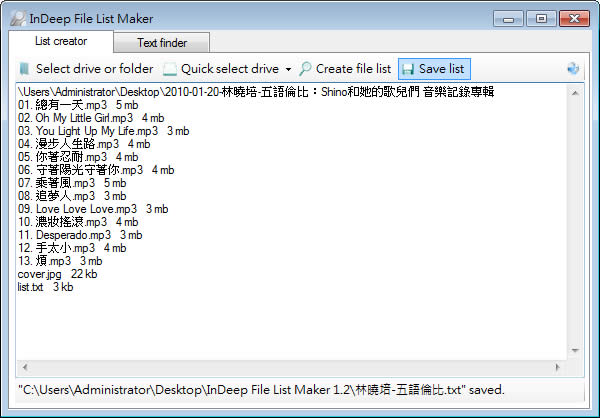Click the magnifier icon for Create file list
Image resolution: width=600 pixels, height=418 pixels.
(305, 69)
